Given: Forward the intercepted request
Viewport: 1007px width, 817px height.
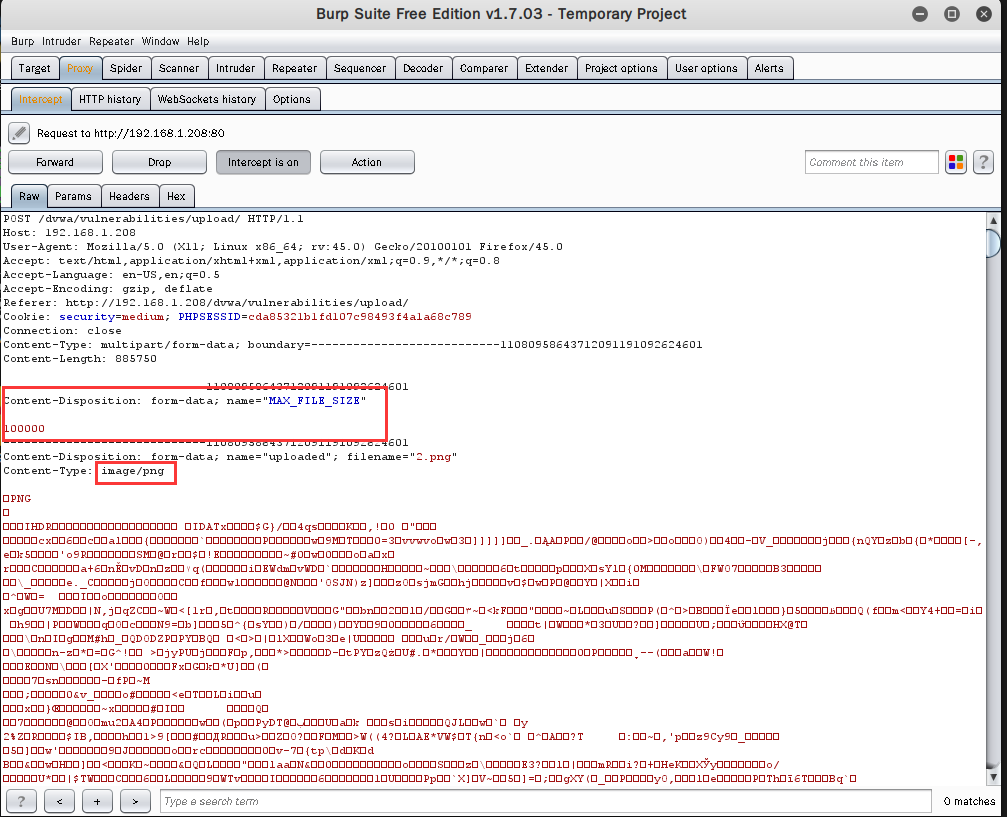Looking at the screenshot, I should pyautogui.click(x=55, y=163).
